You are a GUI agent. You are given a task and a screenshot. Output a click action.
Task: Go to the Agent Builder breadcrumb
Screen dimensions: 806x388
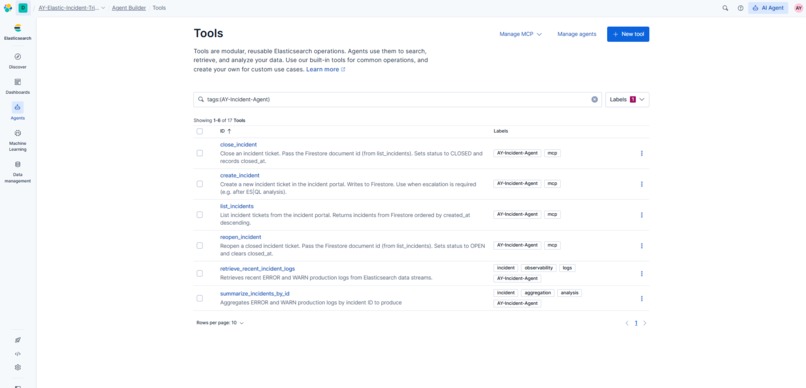pos(129,8)
